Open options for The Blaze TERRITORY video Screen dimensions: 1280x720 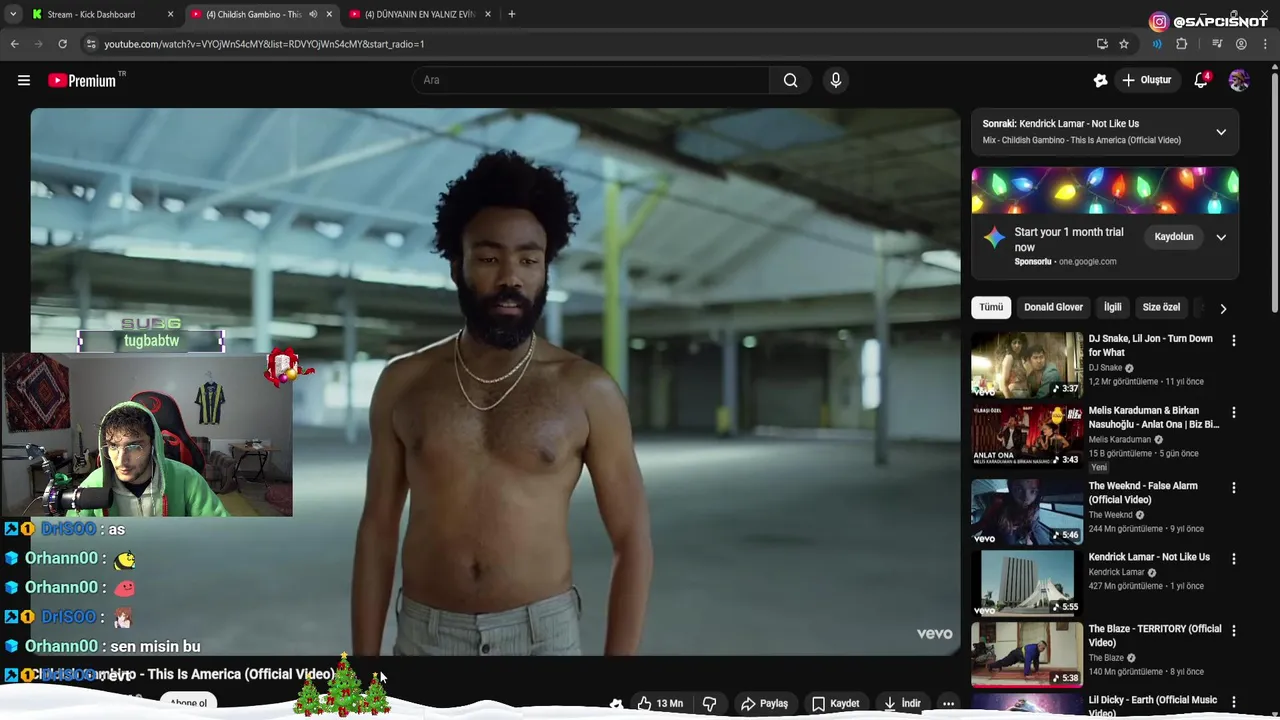click(1233, 631)
